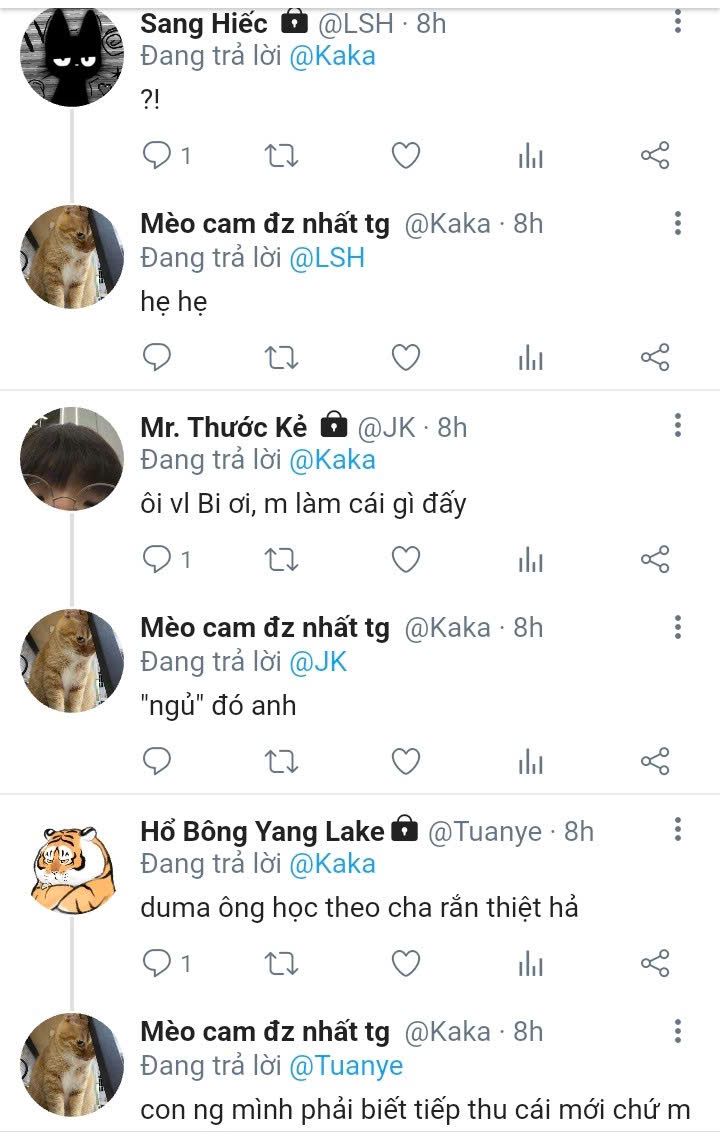View the tiger avatar profile
This screenshot has height=1145, width=720.
[71, 863]
